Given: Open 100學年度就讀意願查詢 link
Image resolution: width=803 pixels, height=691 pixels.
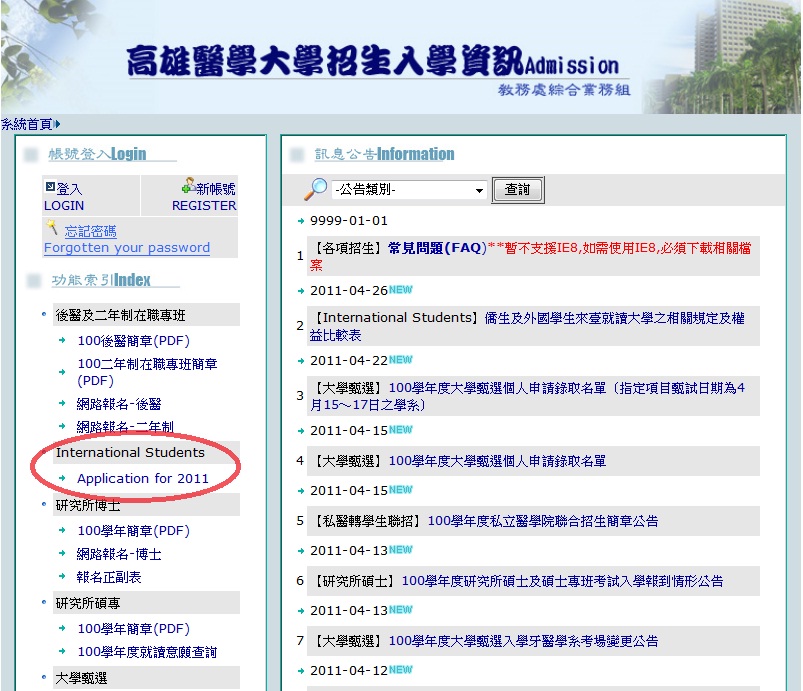Looking at the screenshot, I should (x=147, y=652).
